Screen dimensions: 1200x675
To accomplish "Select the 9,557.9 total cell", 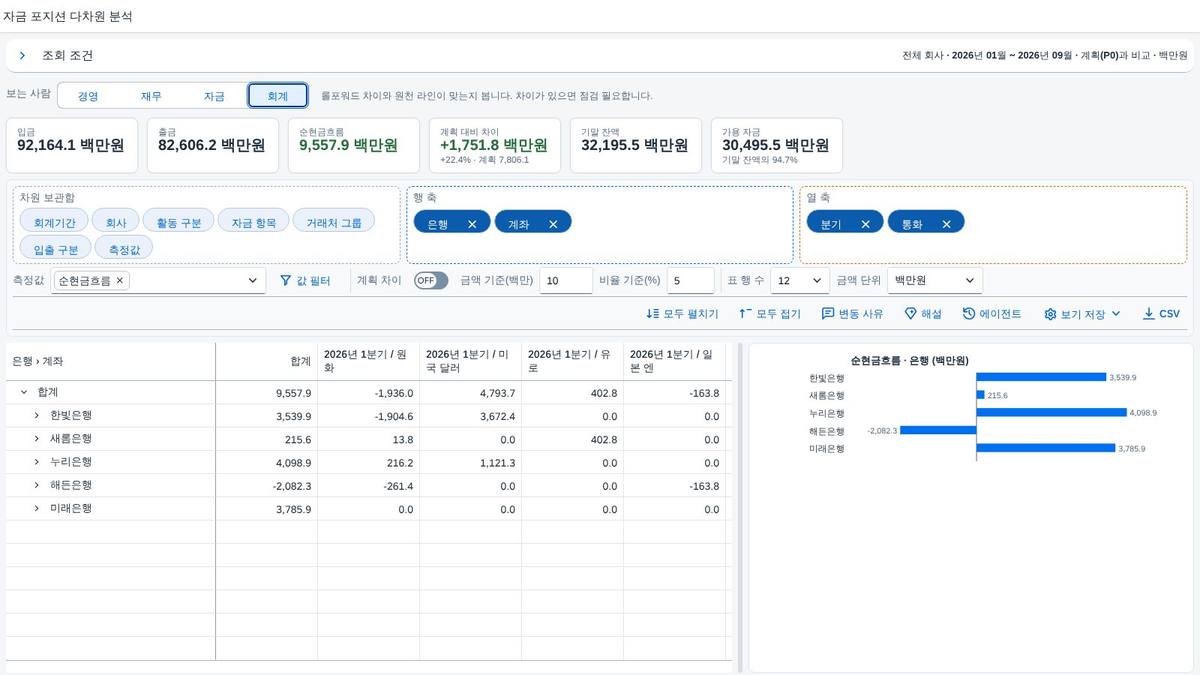I will (267, 393).
